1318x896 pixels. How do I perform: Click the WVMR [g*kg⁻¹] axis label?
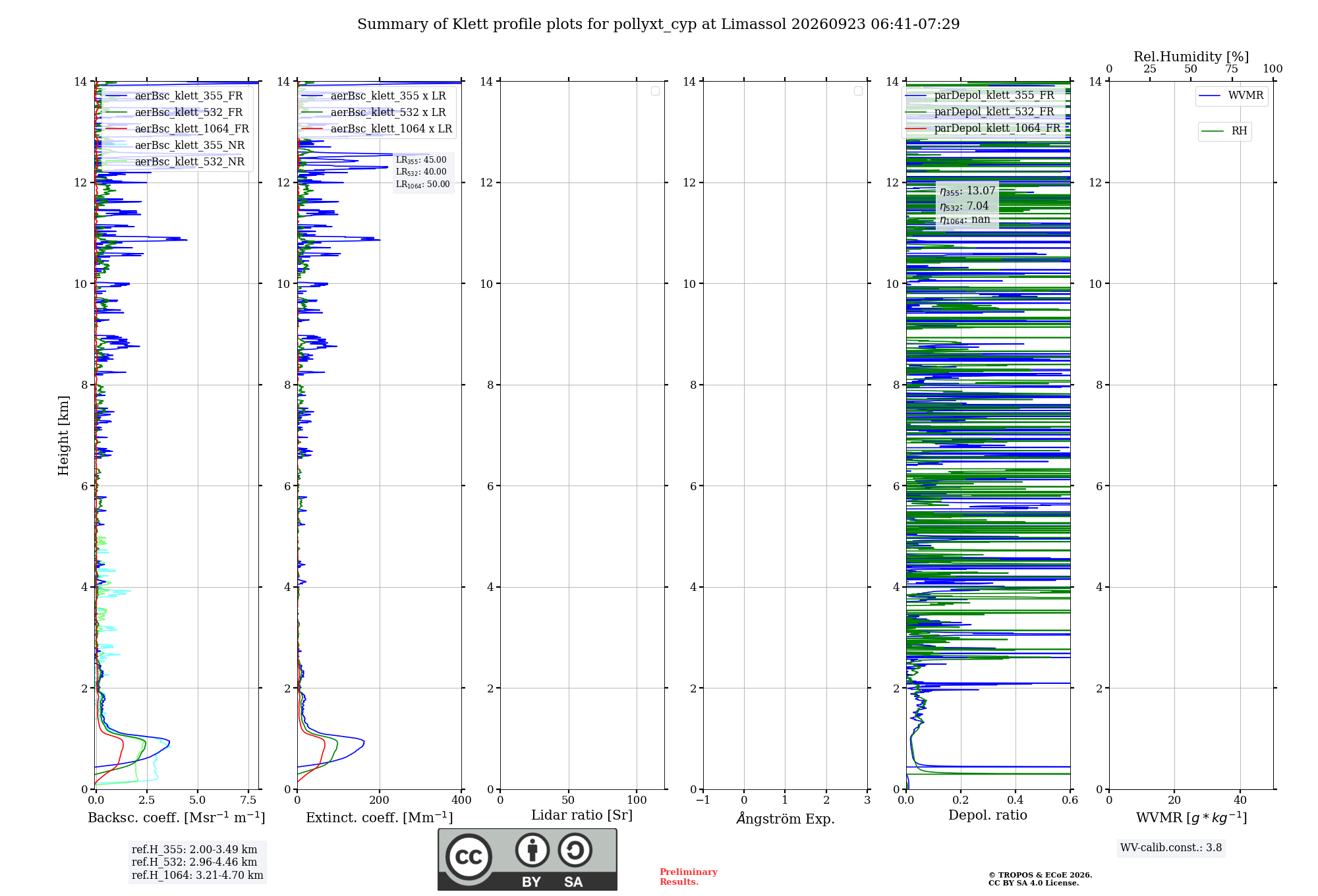pos(1191,818)
